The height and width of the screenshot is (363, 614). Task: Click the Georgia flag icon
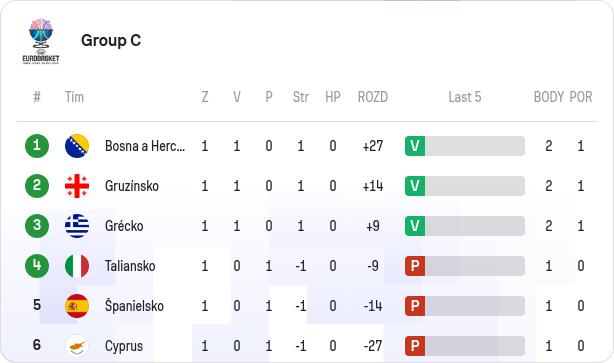[77, 186]
